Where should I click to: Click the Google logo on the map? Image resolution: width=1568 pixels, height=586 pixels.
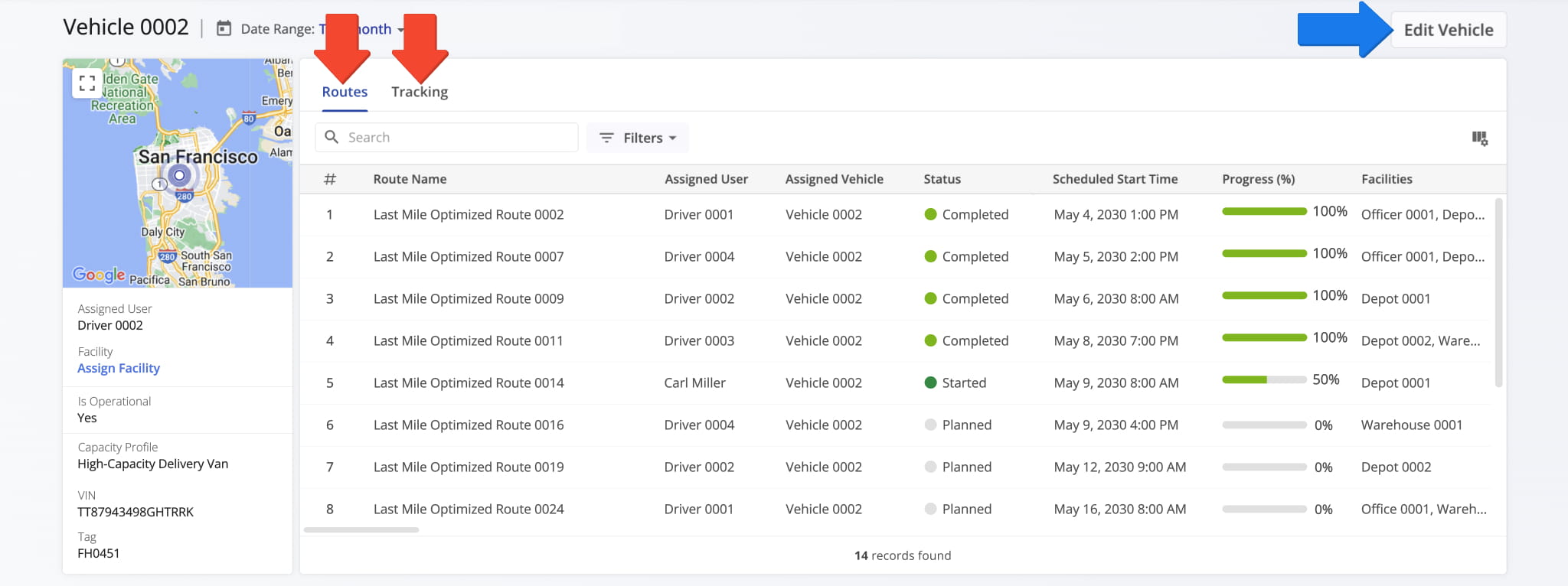pyautogui.click(x=99, y=275)
